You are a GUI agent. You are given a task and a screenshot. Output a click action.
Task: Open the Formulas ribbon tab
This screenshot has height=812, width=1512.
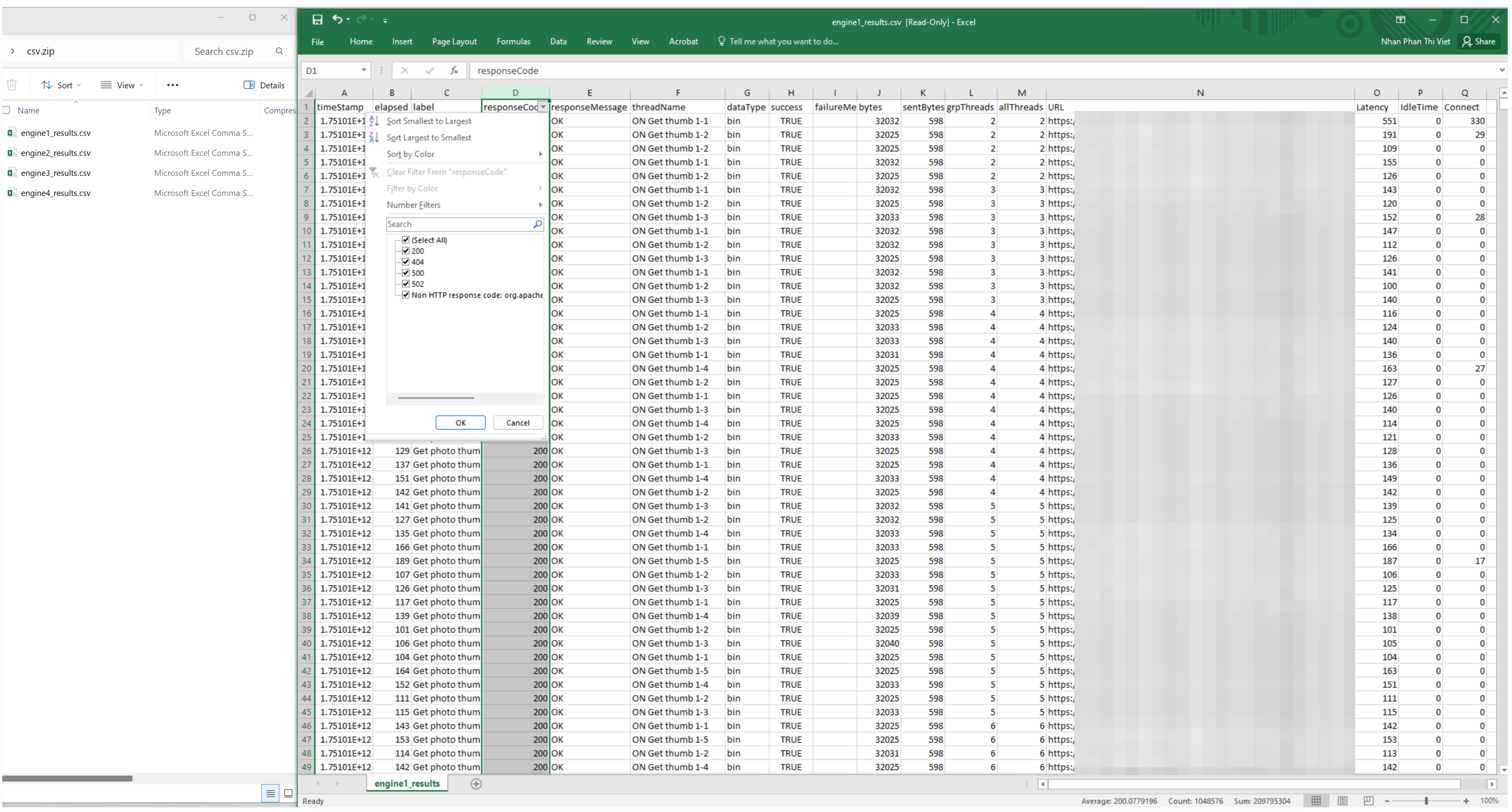coord(513,41)
